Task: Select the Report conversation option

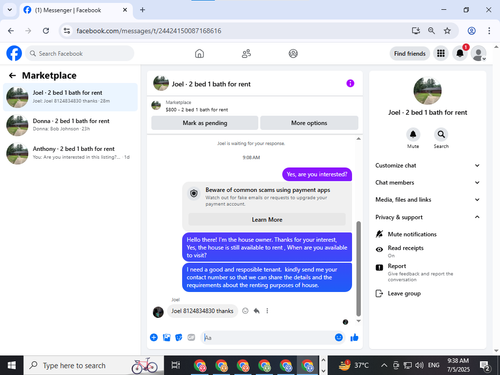Action: coord(428,272)
